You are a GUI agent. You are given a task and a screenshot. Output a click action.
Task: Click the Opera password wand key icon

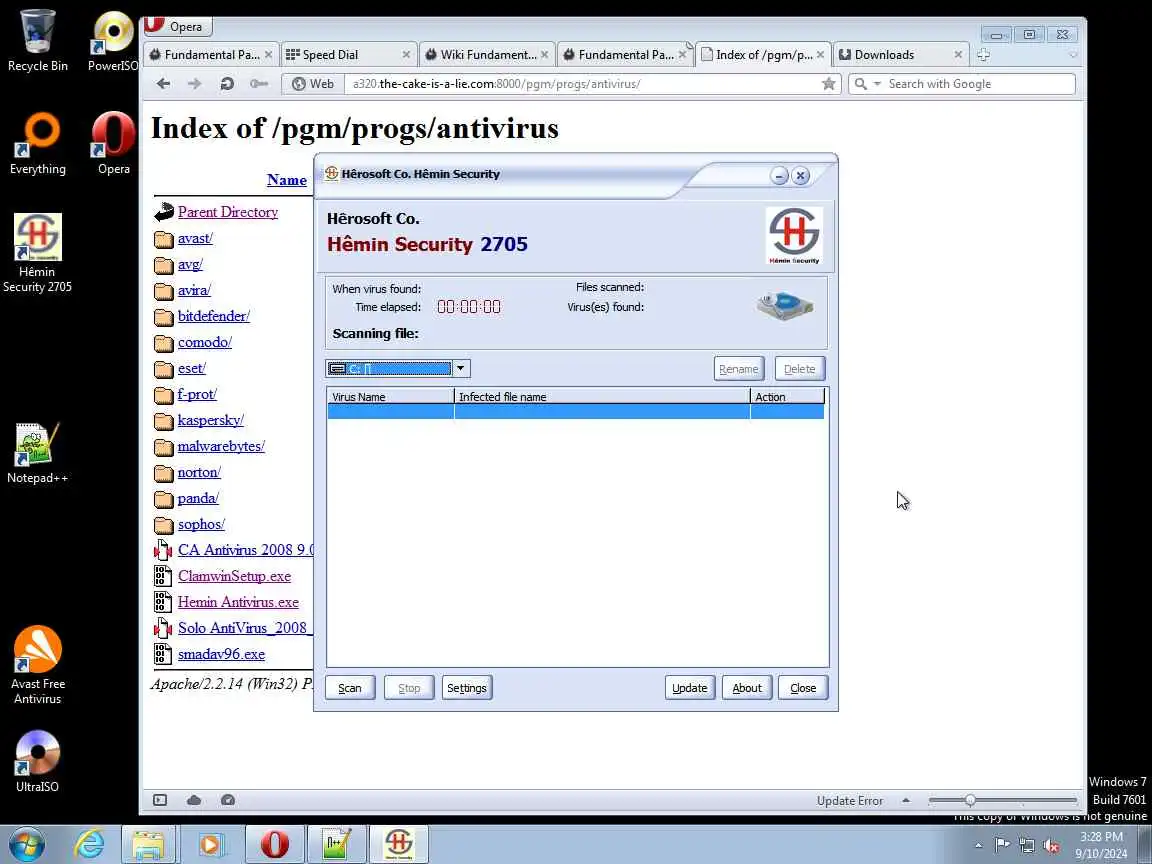pos(259,84)
